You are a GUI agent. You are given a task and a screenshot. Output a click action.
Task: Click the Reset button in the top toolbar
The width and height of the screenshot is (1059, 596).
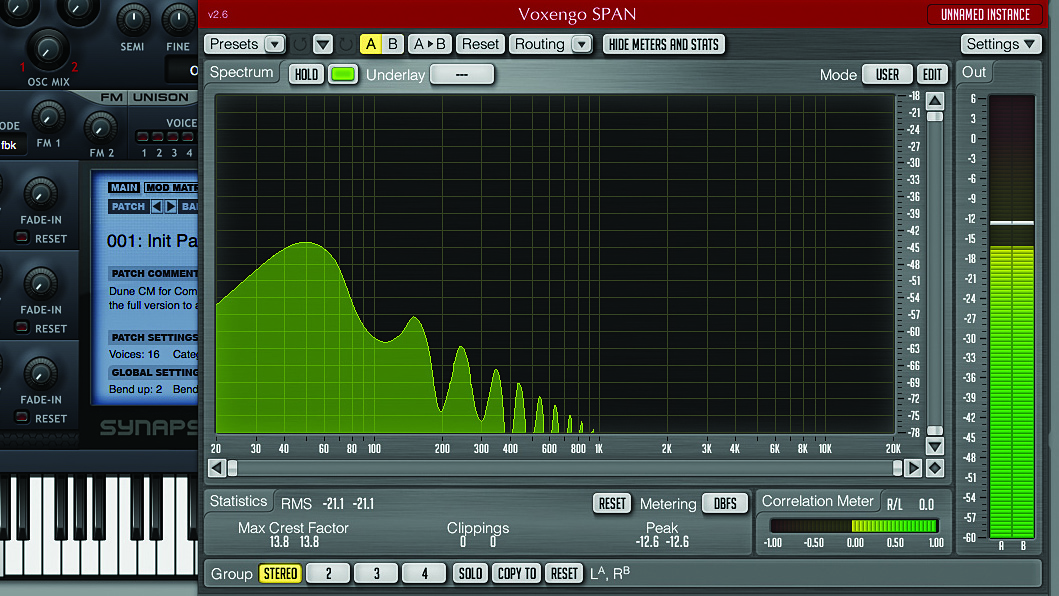point(480,45)
